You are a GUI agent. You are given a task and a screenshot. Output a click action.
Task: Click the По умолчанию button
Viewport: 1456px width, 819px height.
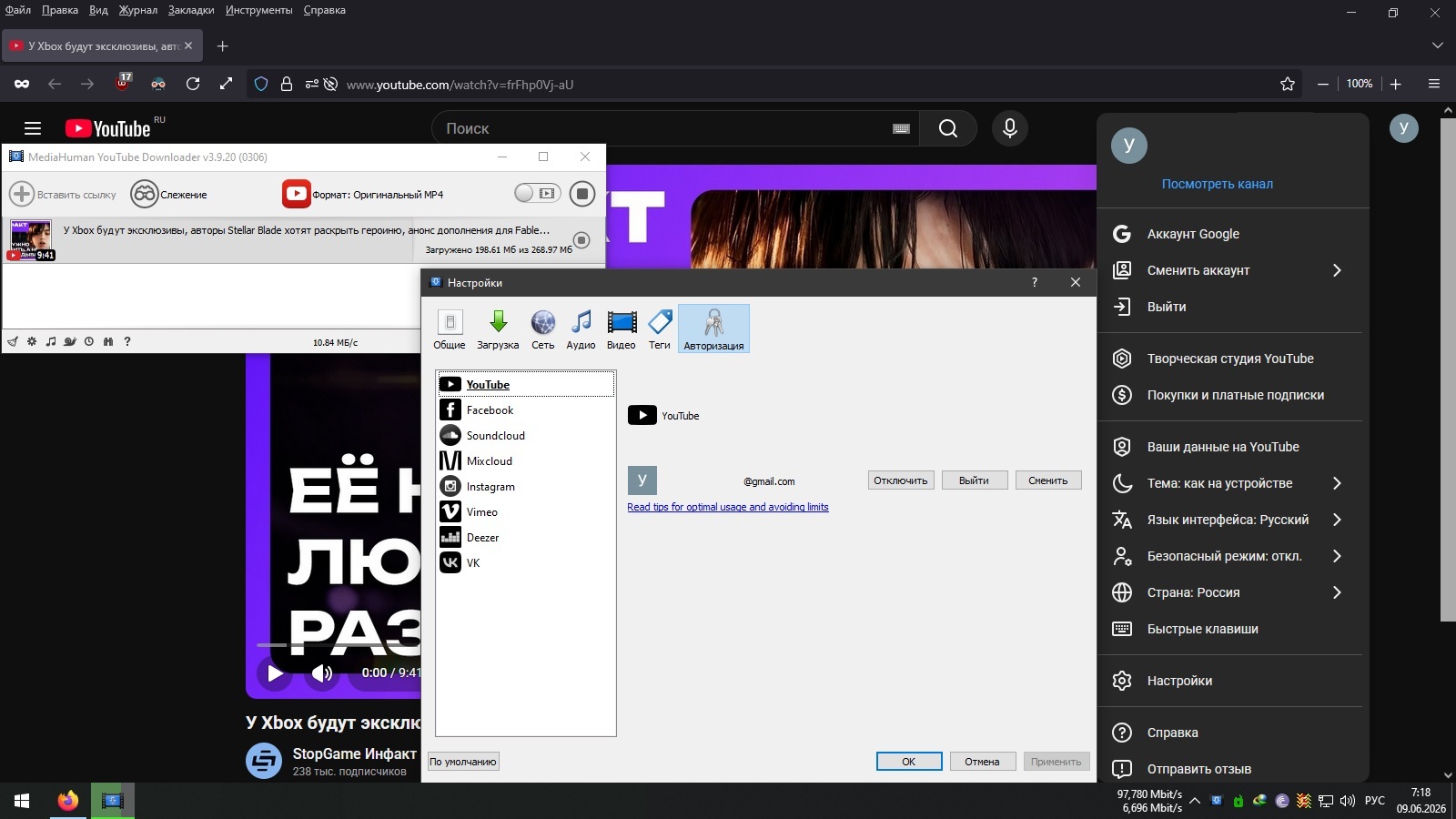[x=463, y=762]
